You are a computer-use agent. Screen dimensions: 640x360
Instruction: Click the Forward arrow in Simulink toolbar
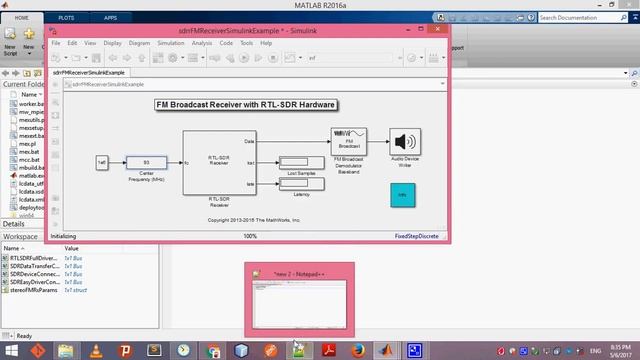127,58
